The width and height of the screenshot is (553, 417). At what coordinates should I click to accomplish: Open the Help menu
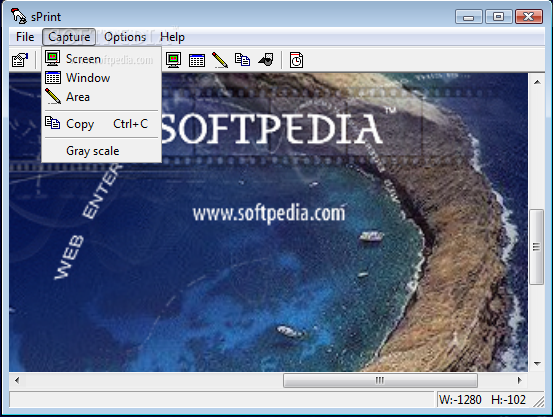point(172,37)
